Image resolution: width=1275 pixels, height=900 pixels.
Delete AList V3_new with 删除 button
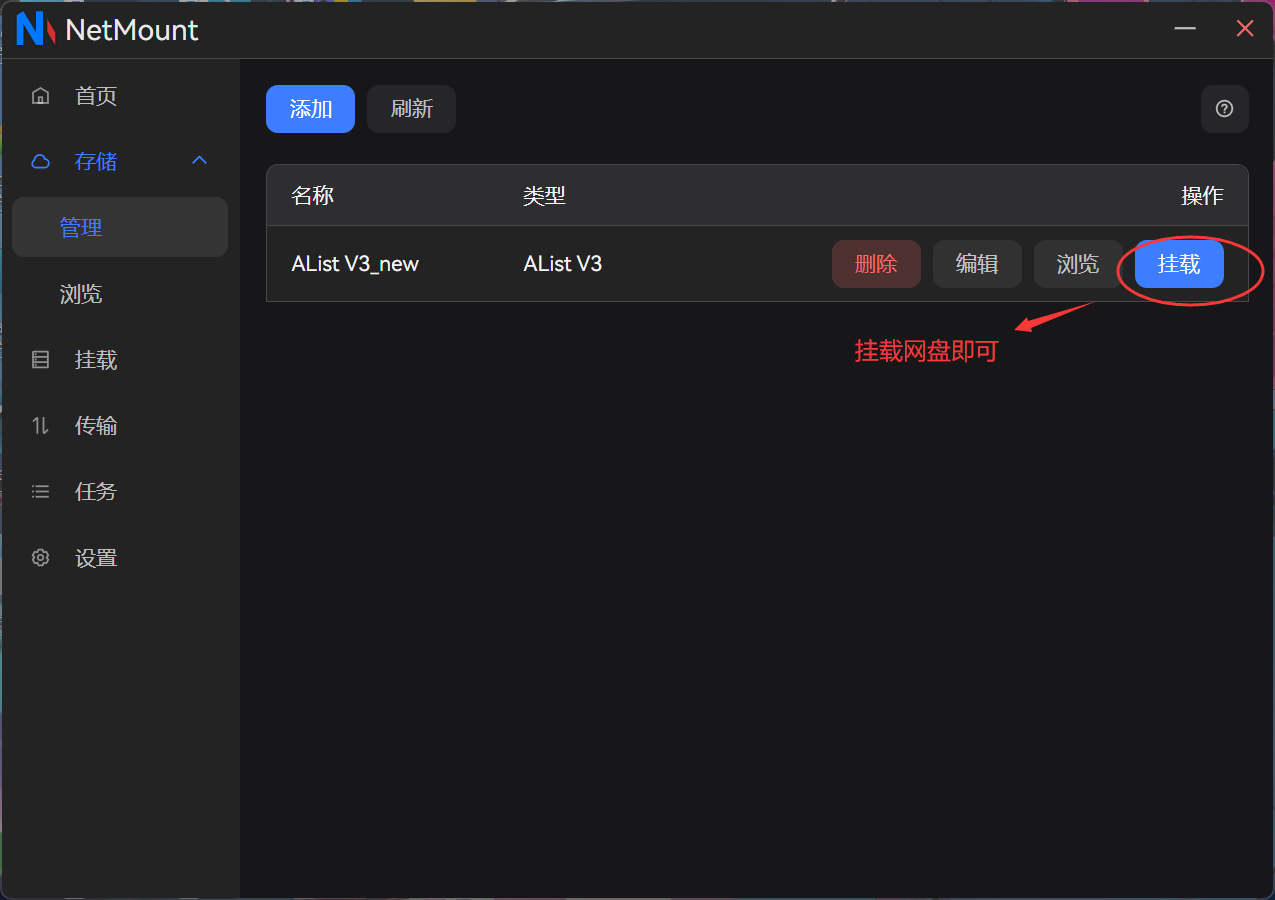pos(876,264)
